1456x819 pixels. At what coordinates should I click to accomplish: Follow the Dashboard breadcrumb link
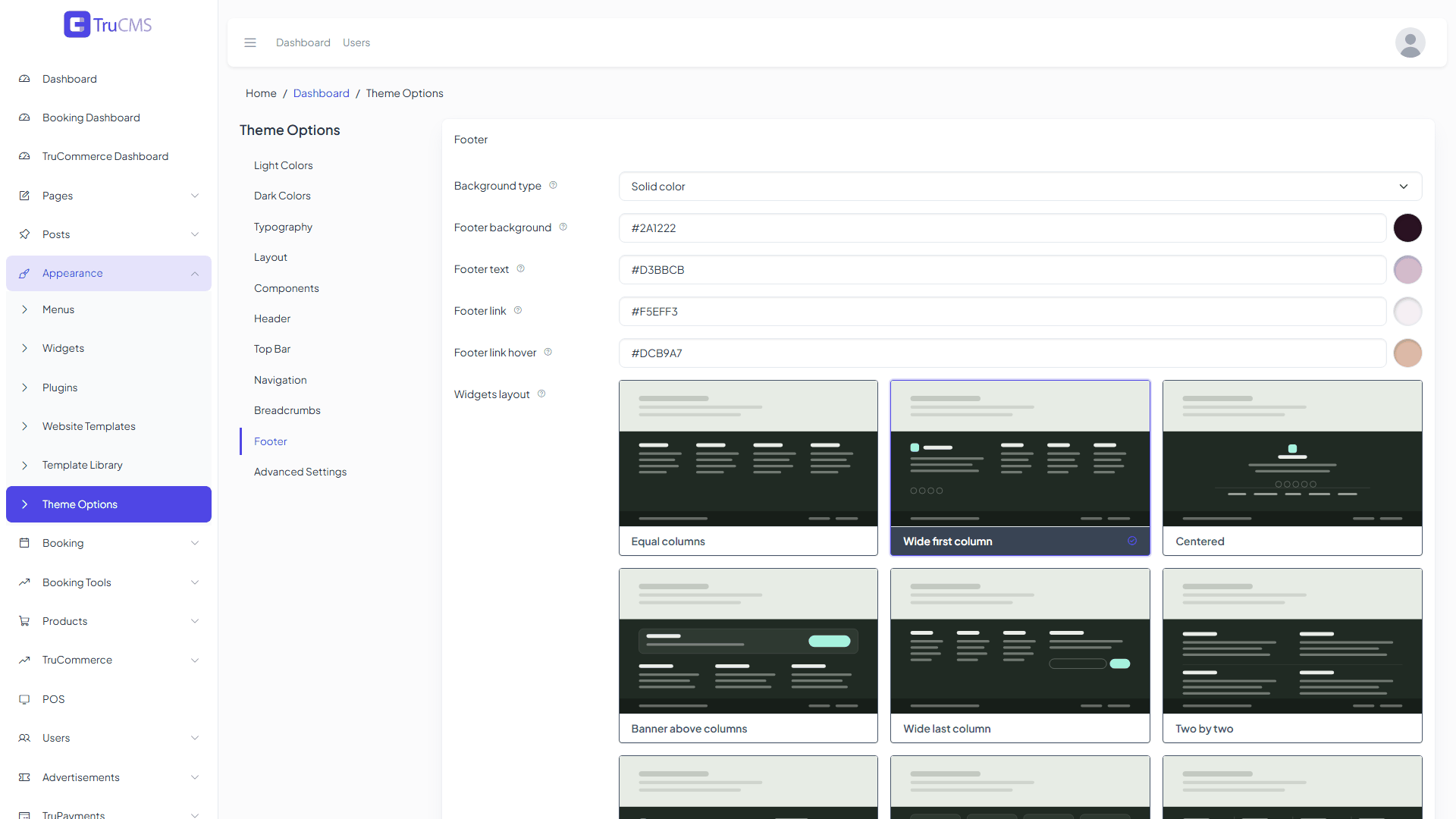pos(322,93)
